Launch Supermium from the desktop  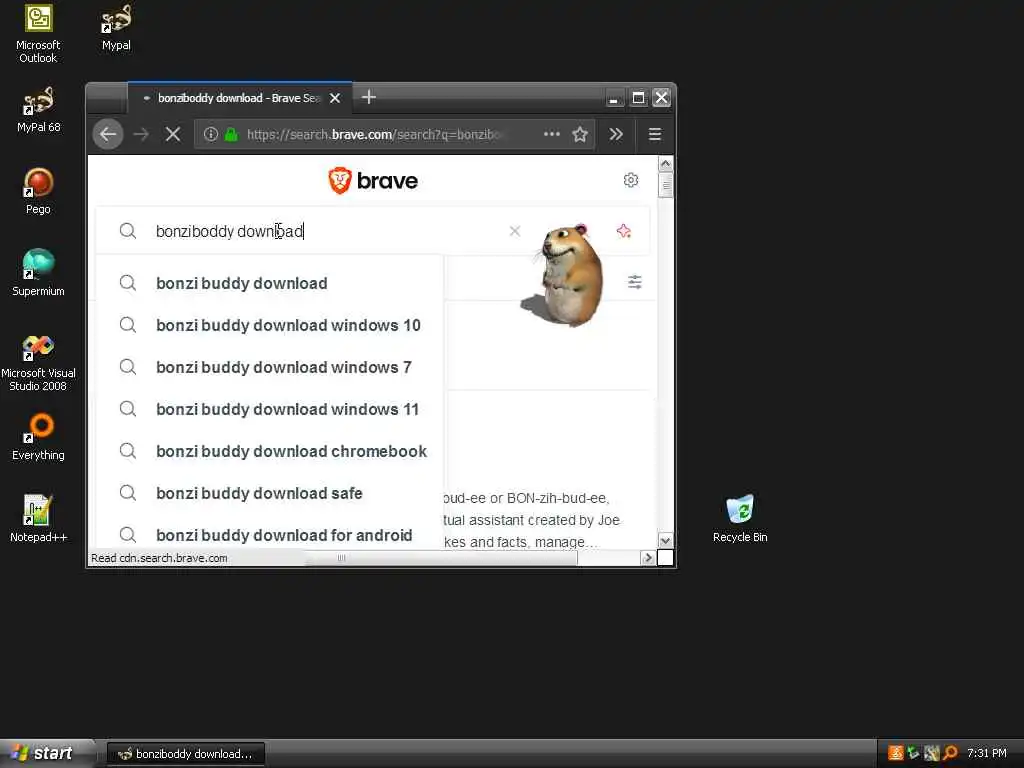click(38, 272)
